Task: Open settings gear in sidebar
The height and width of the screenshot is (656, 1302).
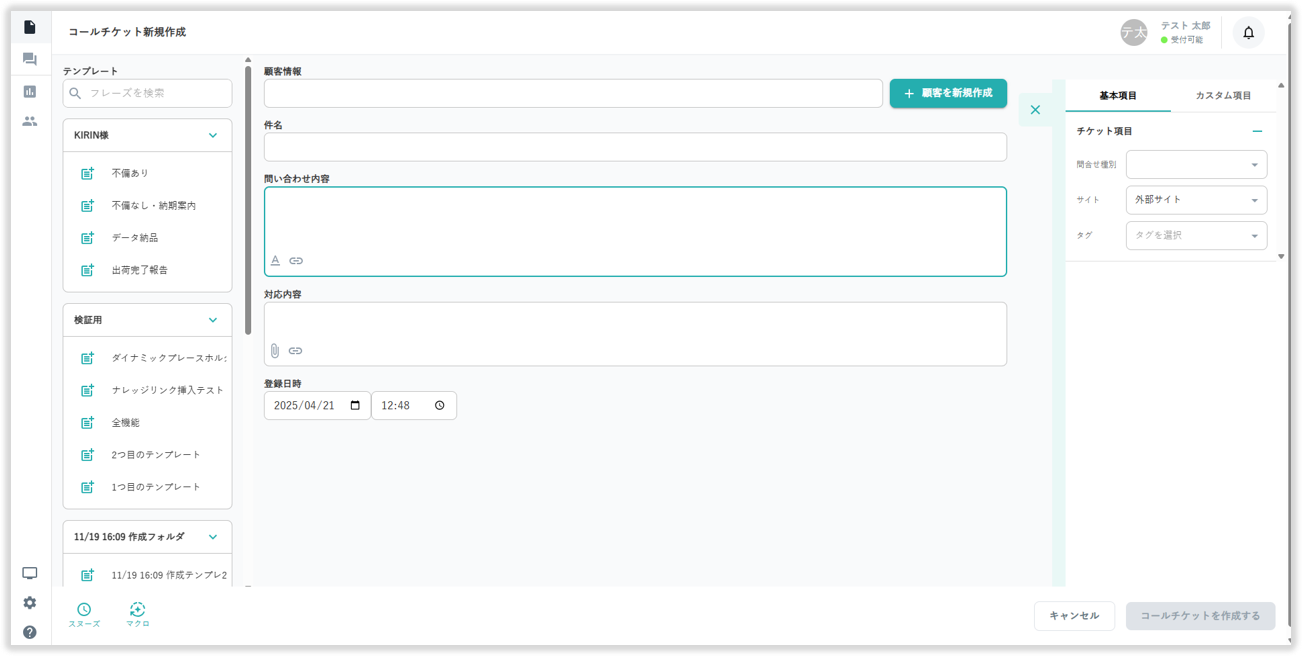Action: pyautogui.click(x=30, y=603)
